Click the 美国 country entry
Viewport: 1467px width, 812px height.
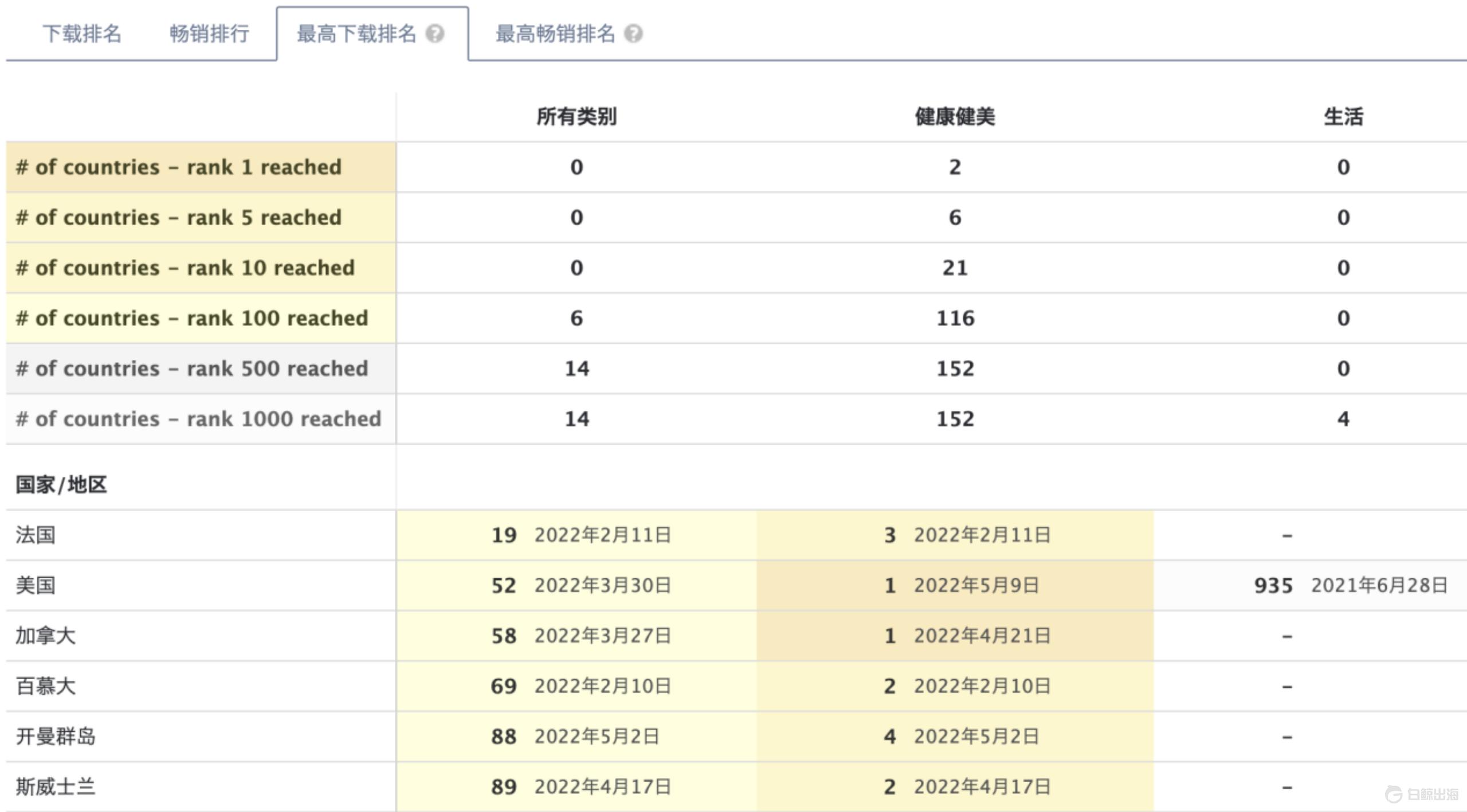(34, 585)
